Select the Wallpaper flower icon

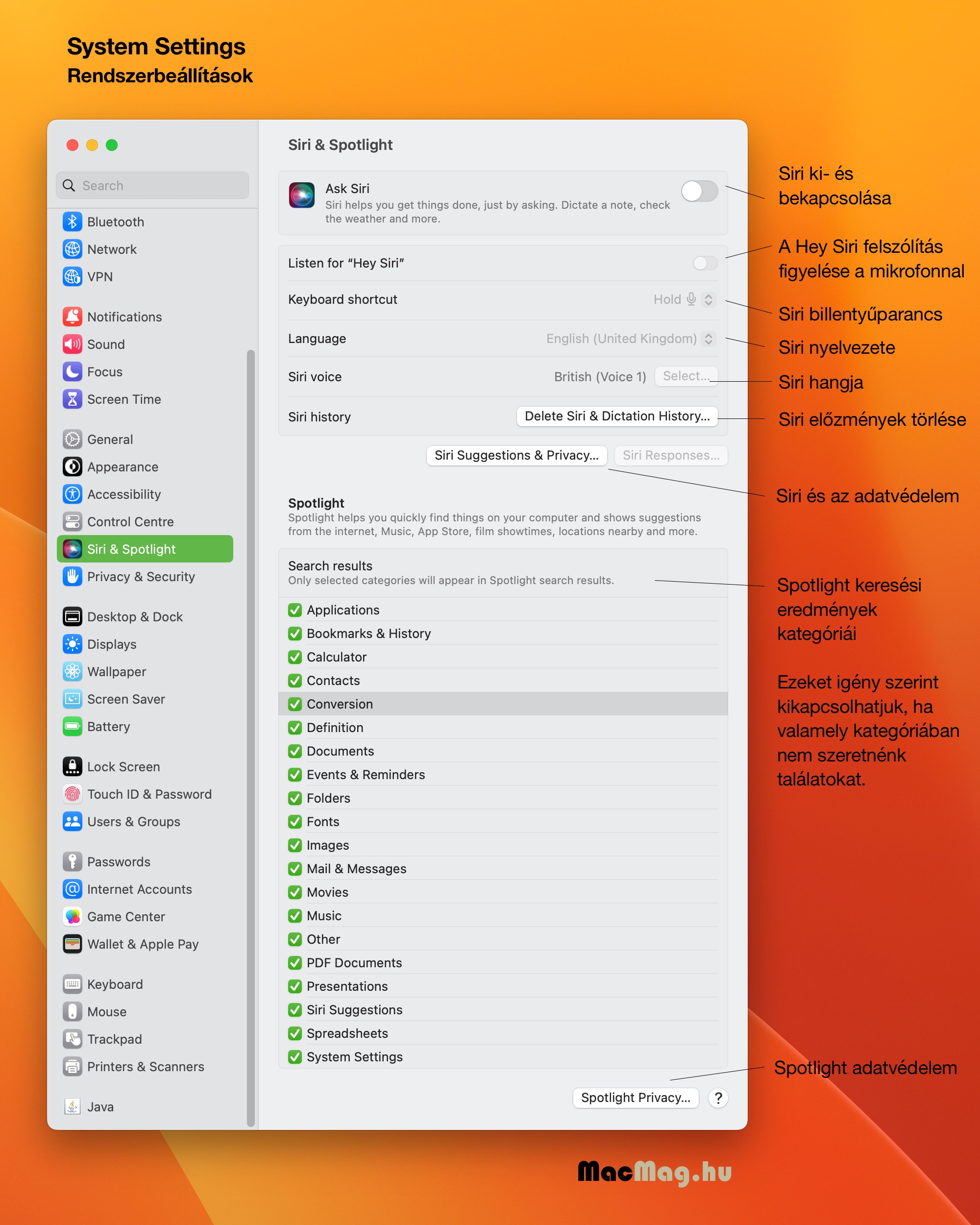[72, 672]
